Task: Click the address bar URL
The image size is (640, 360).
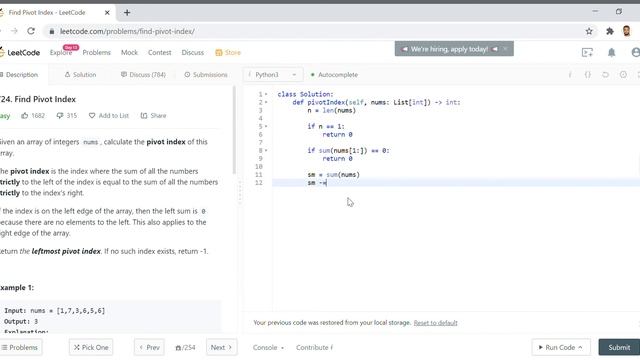Action: pyautogui.click(x=127, y=31)
